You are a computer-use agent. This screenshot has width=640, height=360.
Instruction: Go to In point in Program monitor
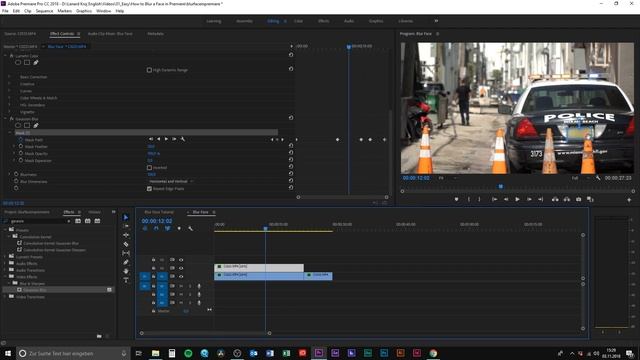(x=494, y=199)
